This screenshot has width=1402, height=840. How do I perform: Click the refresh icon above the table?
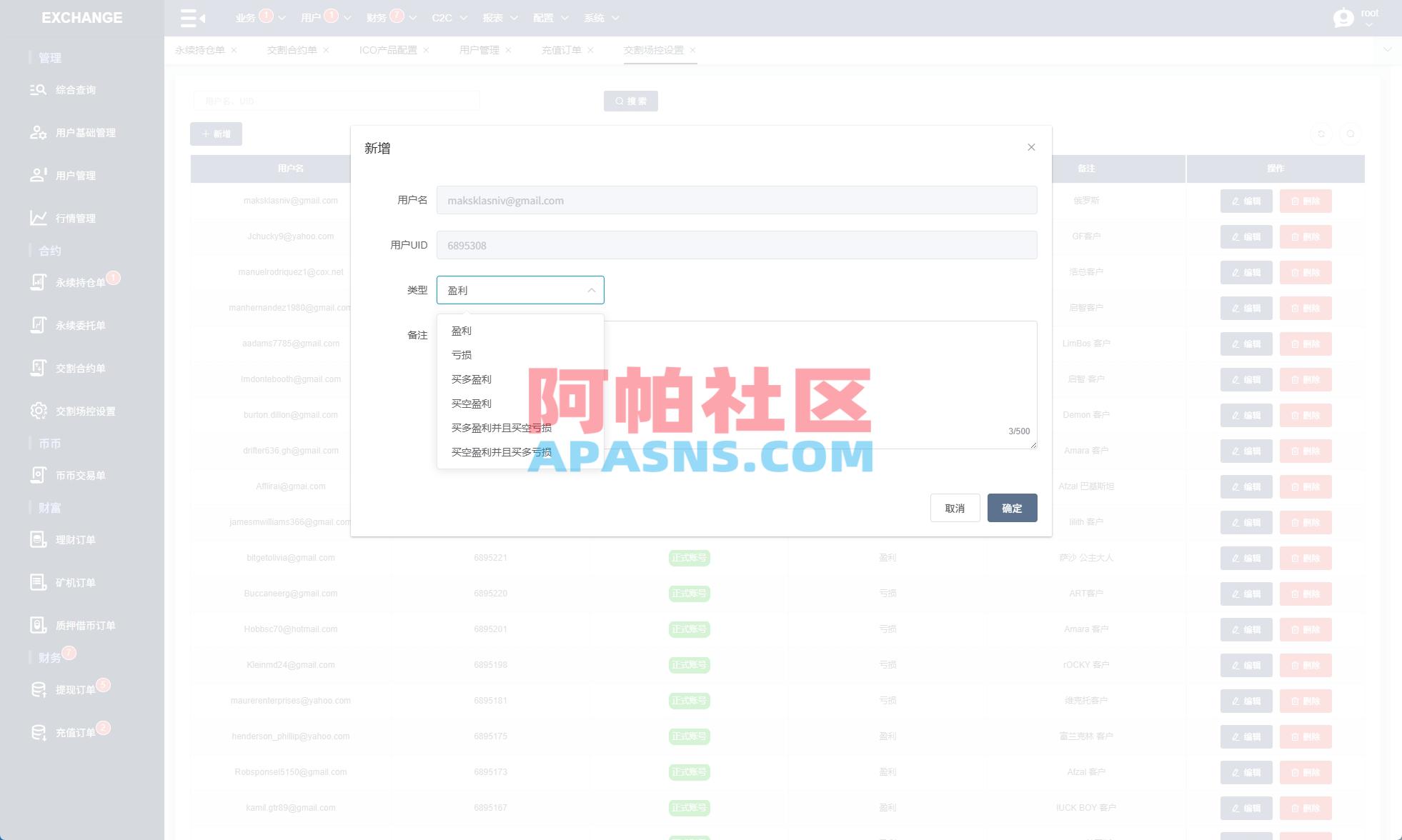pyautogui.click(x=1321, y=134)
